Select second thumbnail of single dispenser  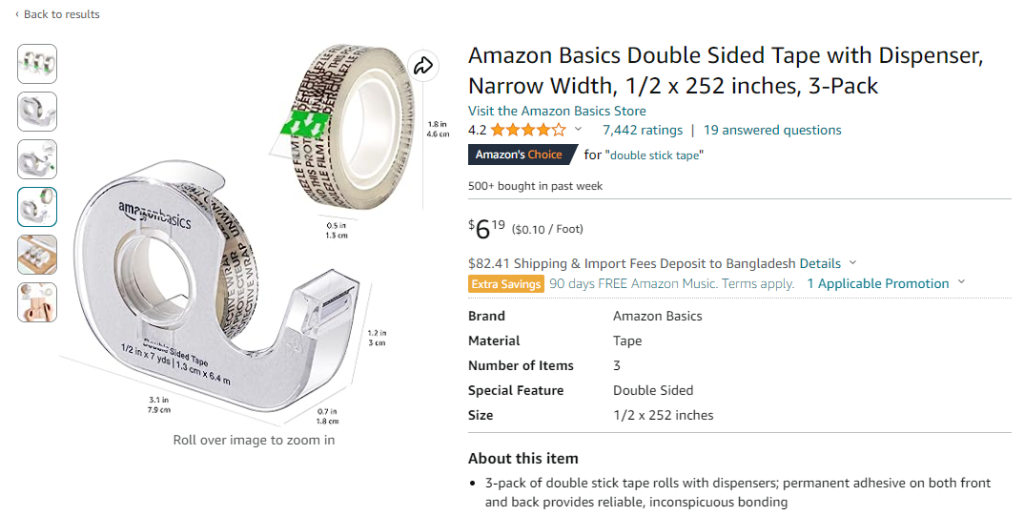pos(37,112)
